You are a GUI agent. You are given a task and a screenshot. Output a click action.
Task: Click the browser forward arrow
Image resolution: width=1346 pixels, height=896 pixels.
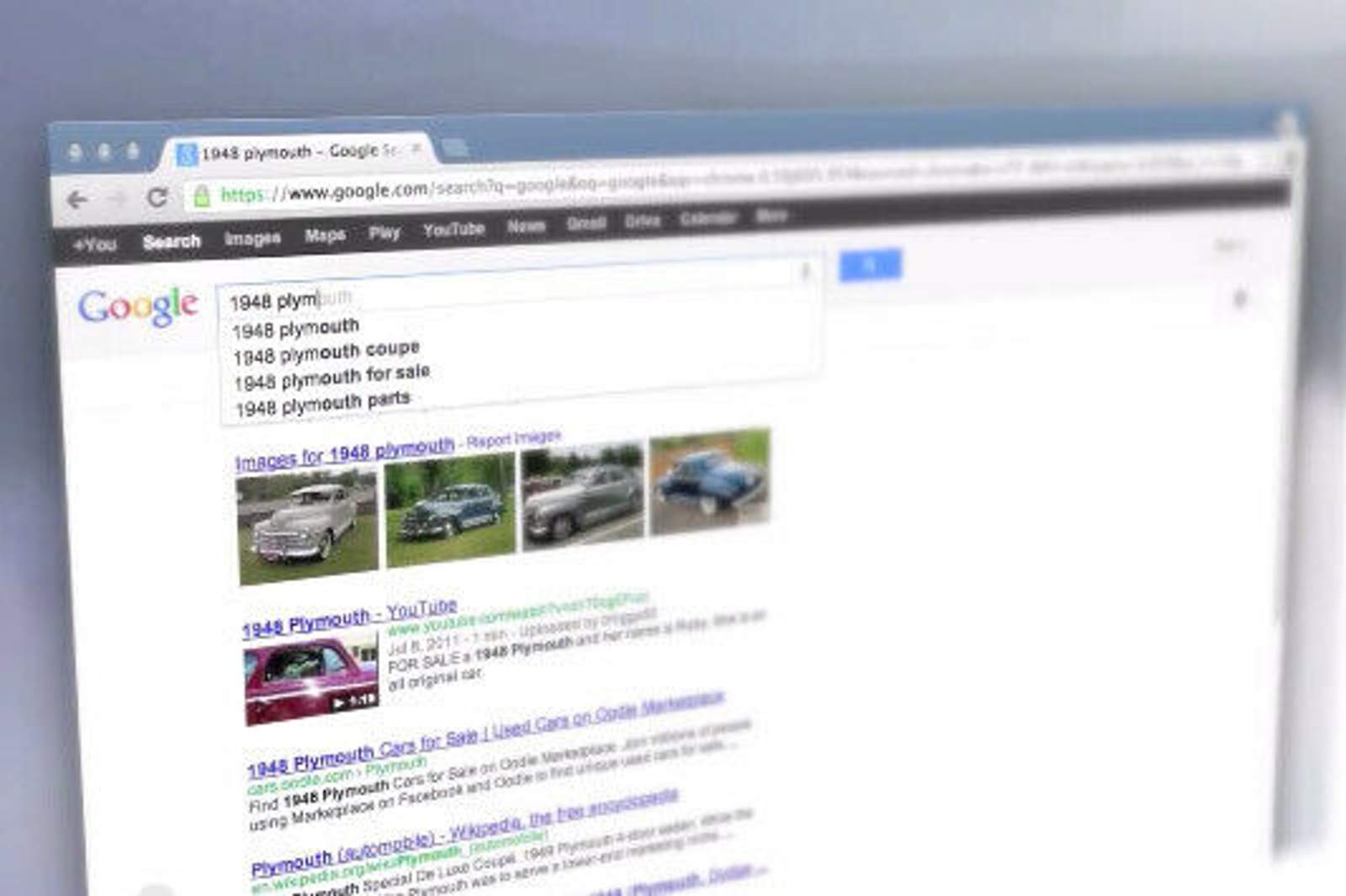pyautogui.click(x=117, y=199)
